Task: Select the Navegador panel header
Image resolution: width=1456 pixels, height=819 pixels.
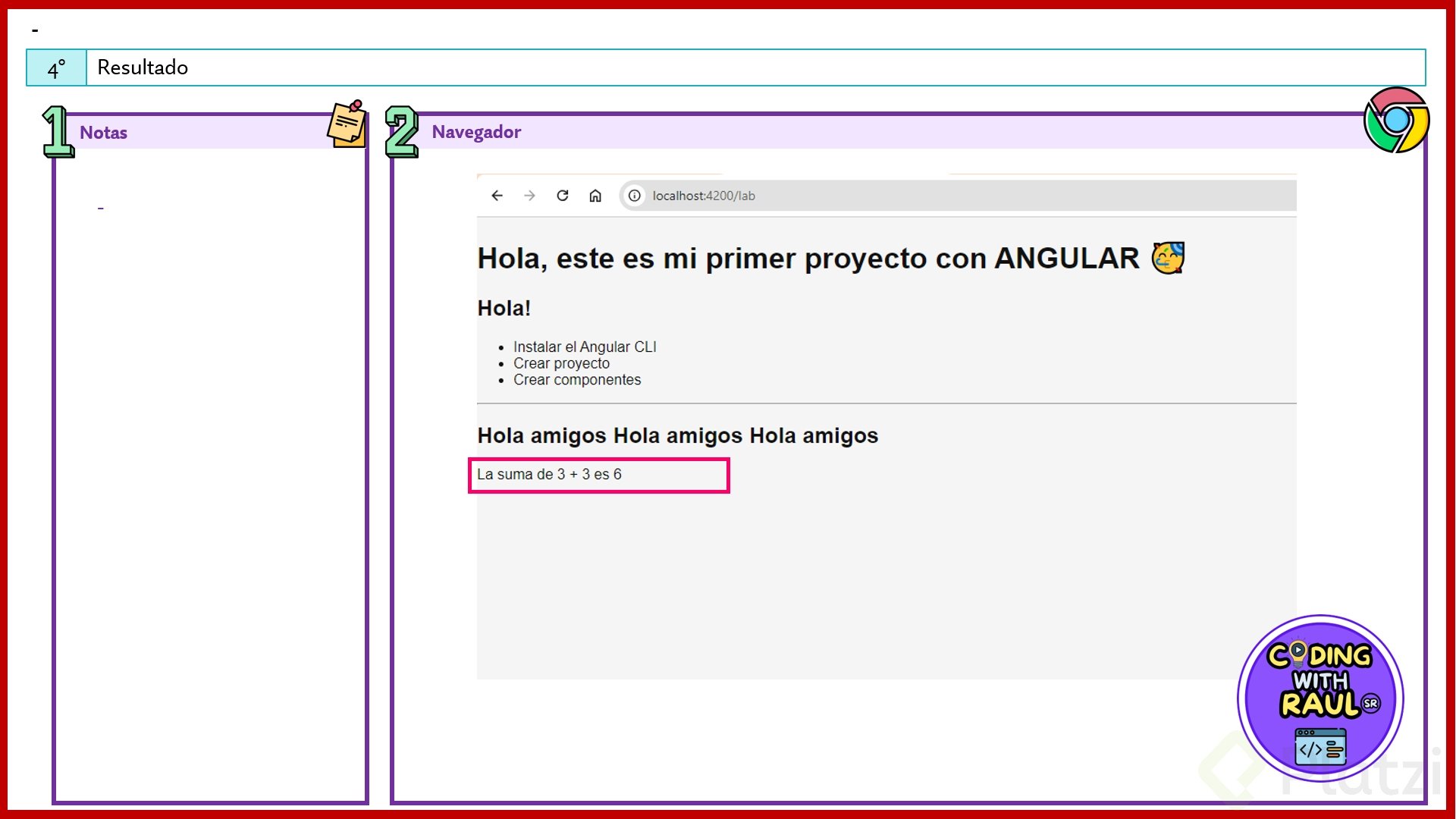Action: click(x=872, y=132)
